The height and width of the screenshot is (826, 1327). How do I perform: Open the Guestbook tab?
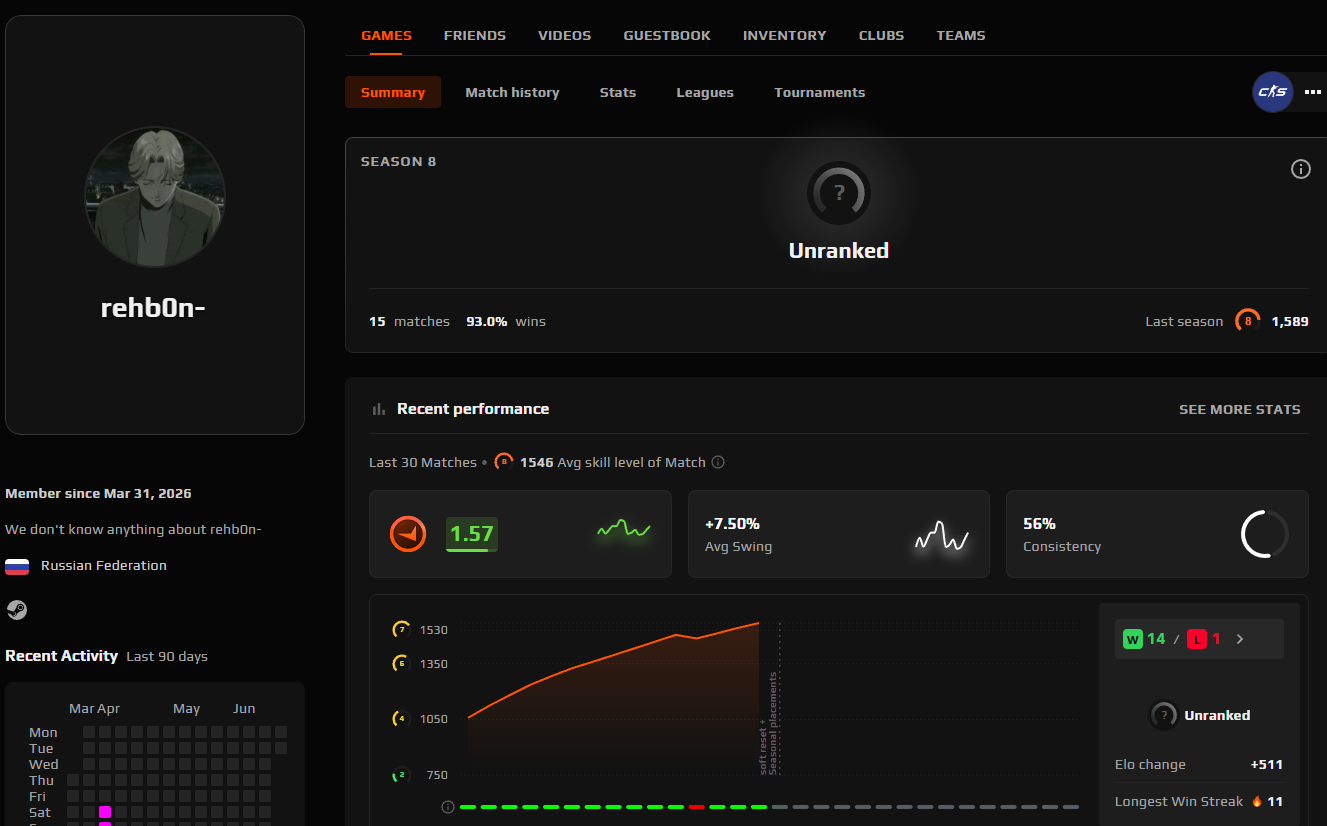667,35
